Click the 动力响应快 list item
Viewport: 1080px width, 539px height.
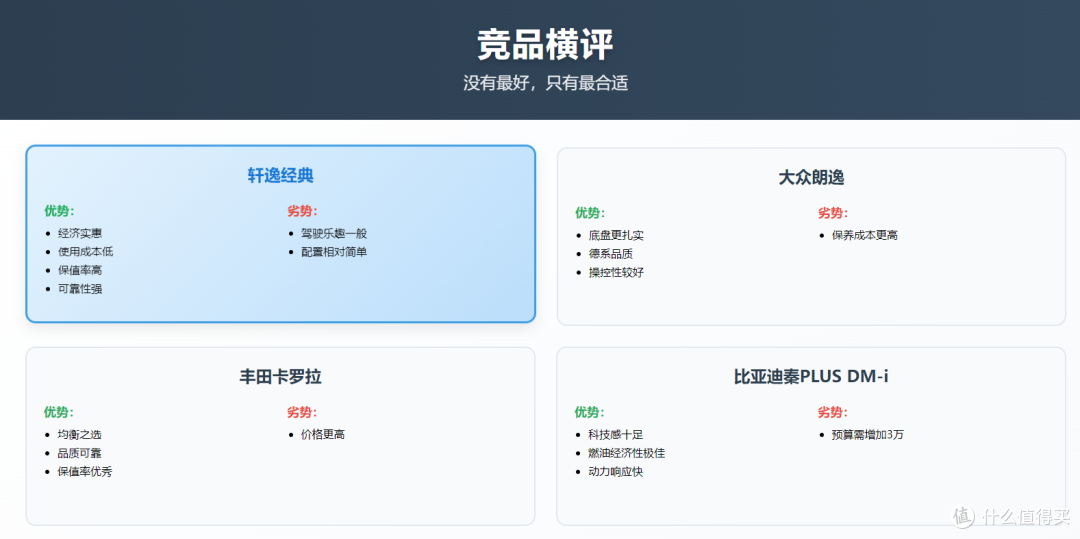[x=616, y=472]
